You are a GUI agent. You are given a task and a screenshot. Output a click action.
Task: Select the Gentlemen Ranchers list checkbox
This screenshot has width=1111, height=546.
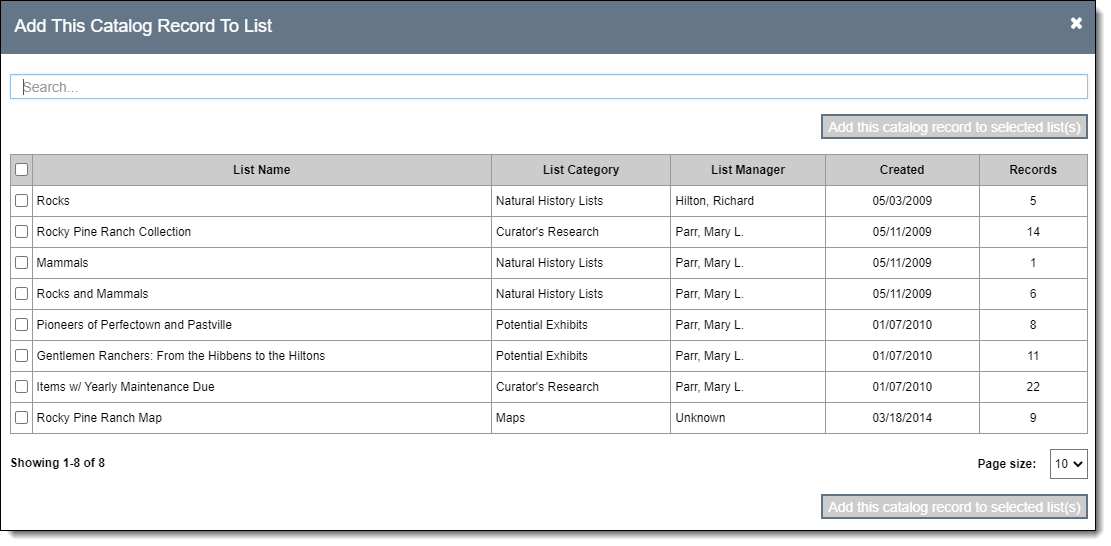22,356
